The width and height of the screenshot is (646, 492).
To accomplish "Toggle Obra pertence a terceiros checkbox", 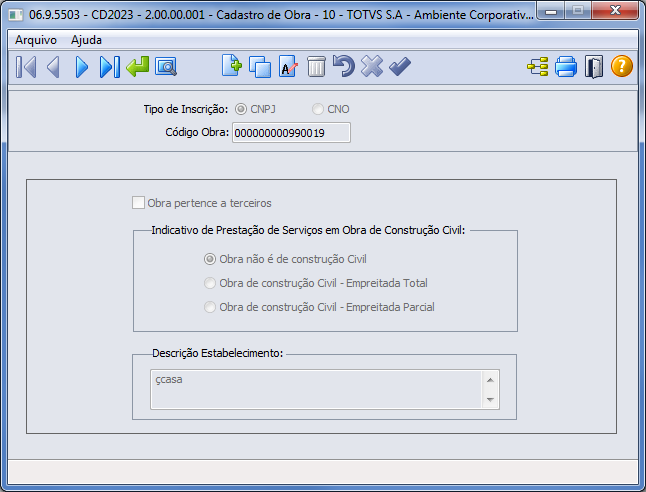I will [138, 203].
